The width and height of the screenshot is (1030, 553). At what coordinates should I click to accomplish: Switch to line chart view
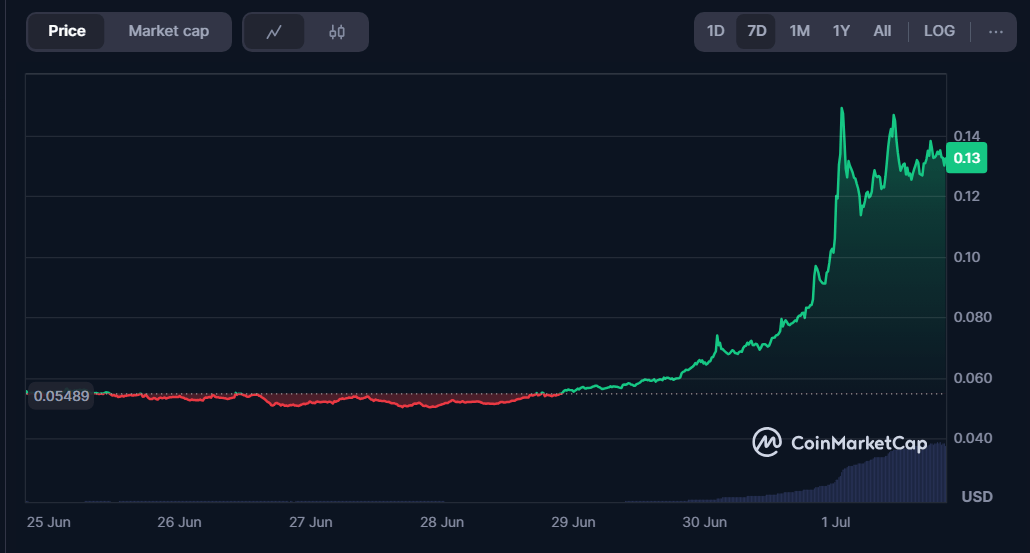274,32
